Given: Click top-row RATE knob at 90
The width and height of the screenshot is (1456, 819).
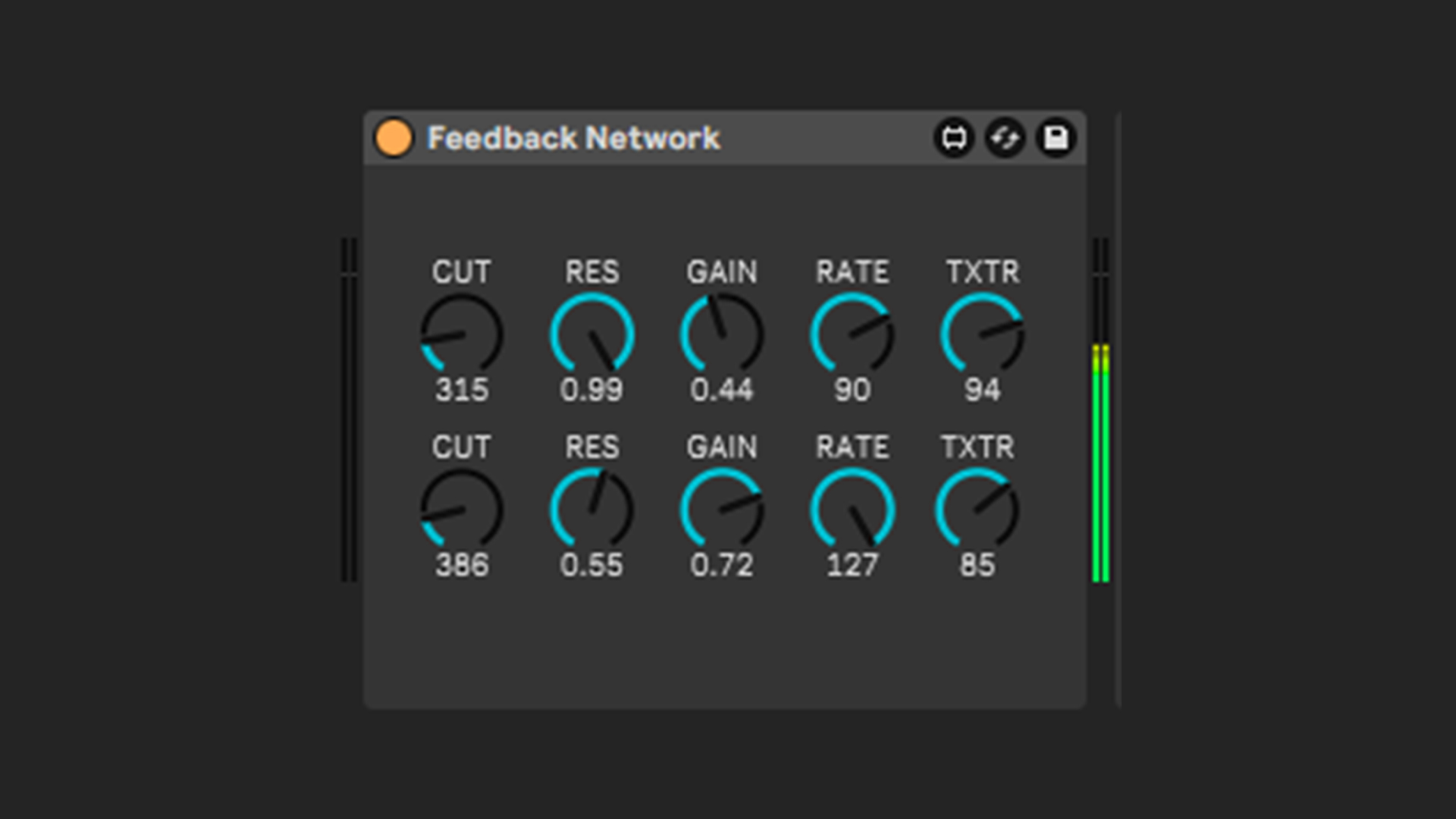Looking at the screenshot, I should pyautogui.click(x=852, y=334).
